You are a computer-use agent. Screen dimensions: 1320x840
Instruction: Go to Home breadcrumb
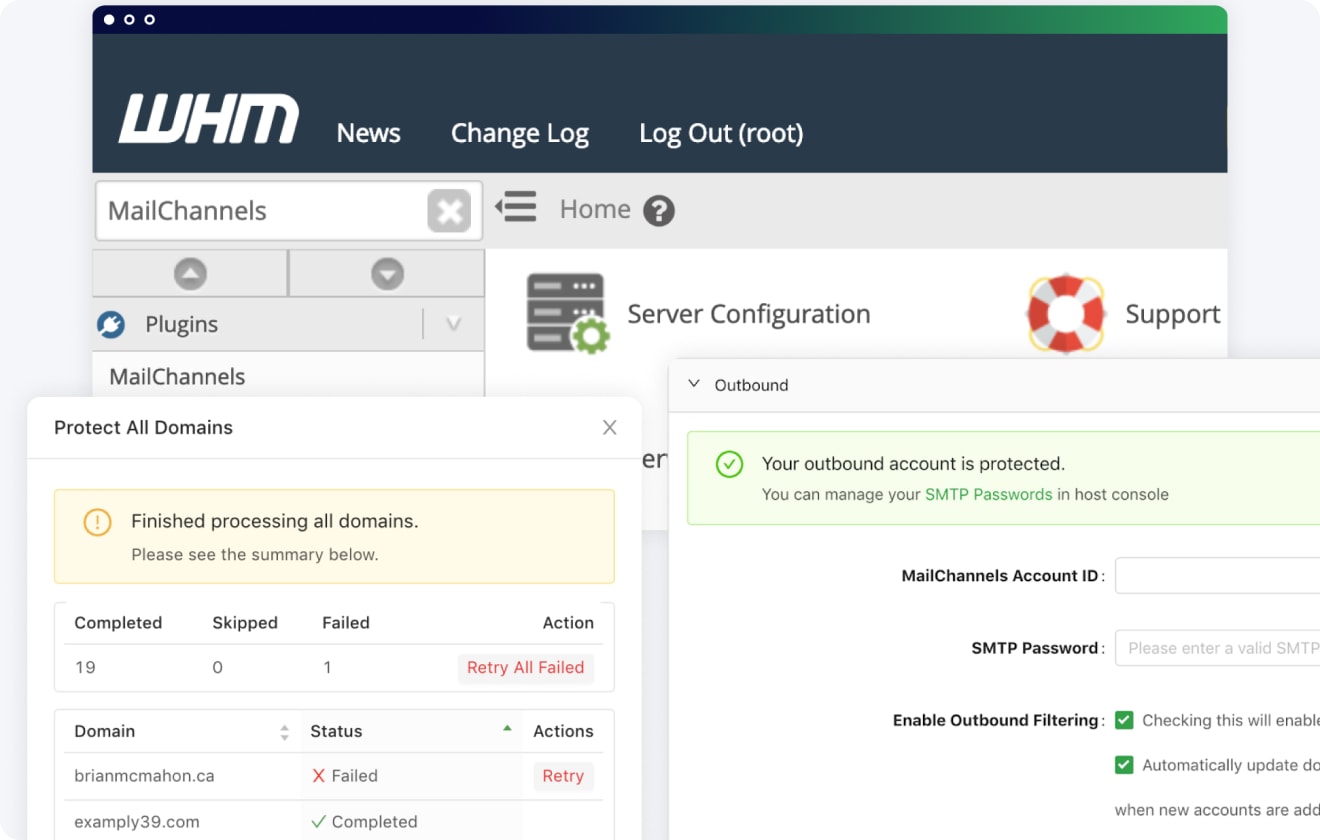coord(595,209)
